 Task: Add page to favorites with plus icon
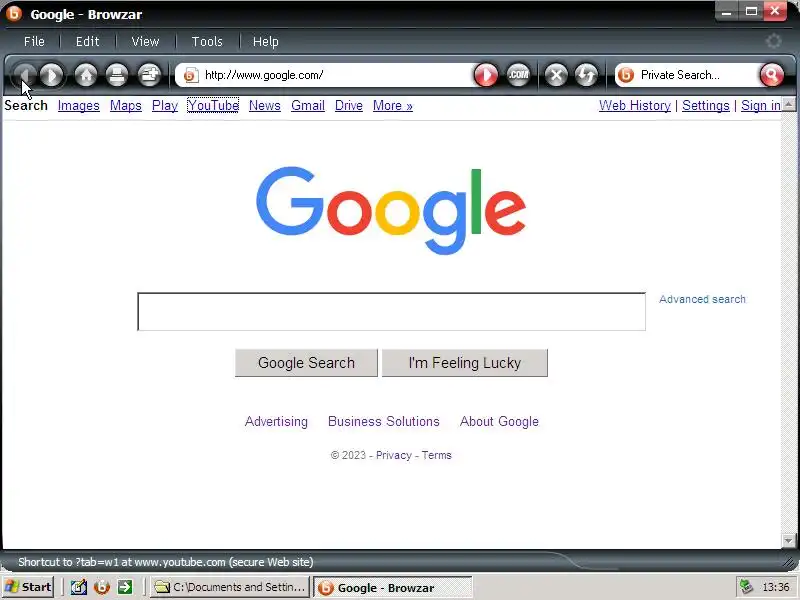tap(149, 76)
